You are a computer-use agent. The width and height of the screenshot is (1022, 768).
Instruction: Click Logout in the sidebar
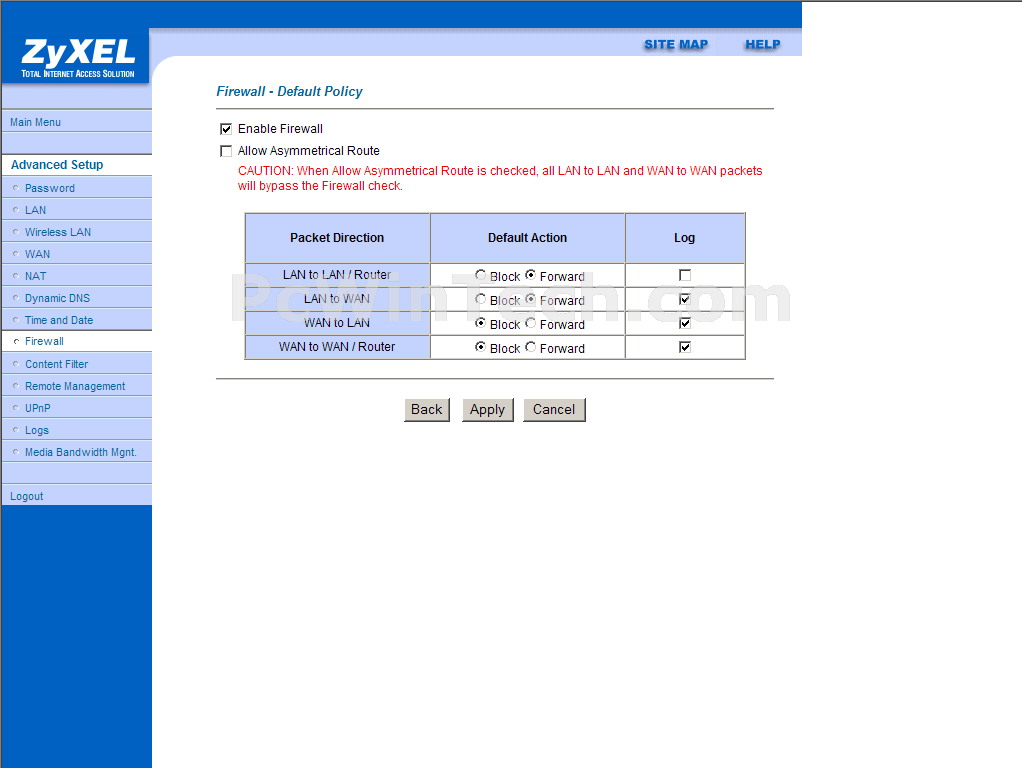click(x=26, y=496)
